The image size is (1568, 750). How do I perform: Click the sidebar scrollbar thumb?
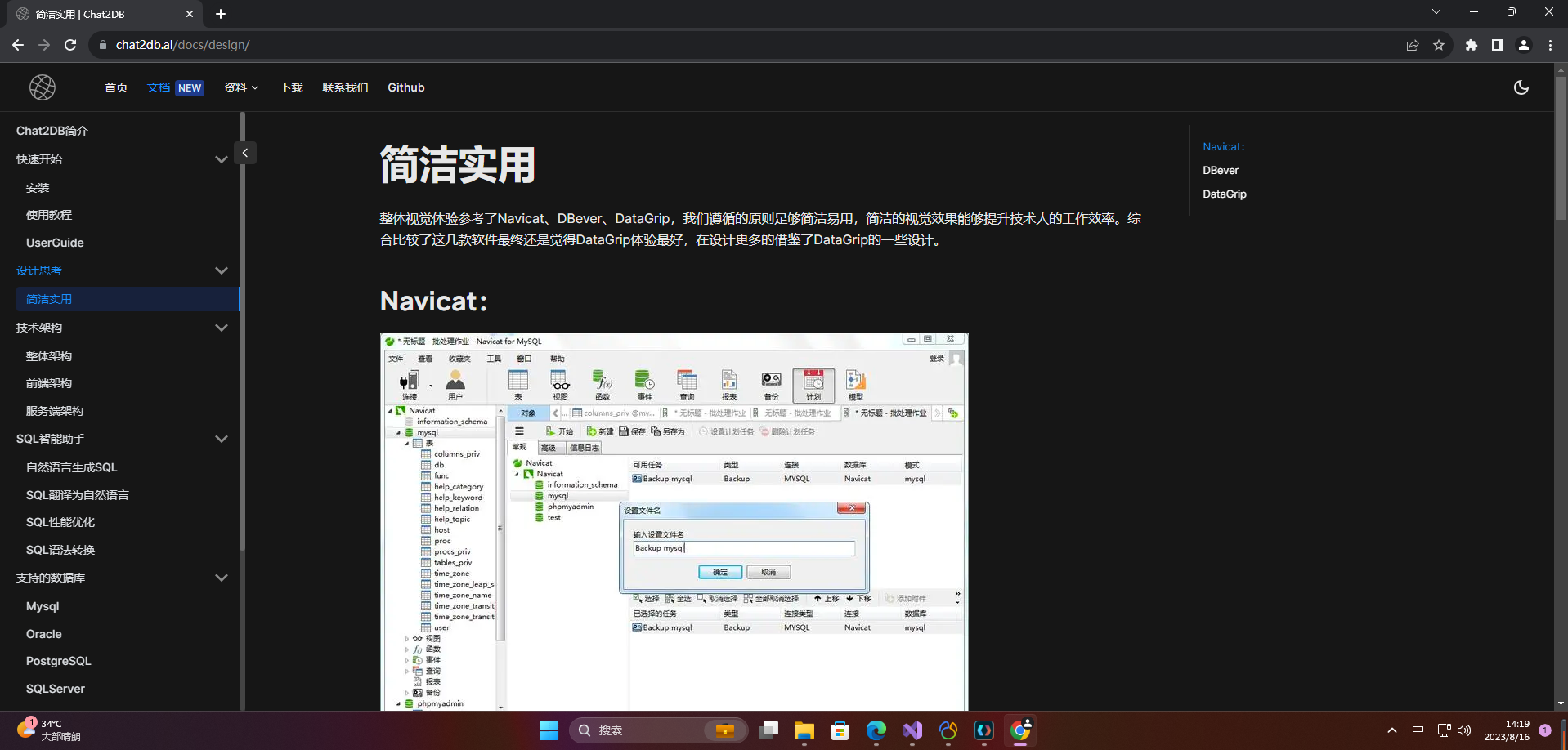[242, 331]
